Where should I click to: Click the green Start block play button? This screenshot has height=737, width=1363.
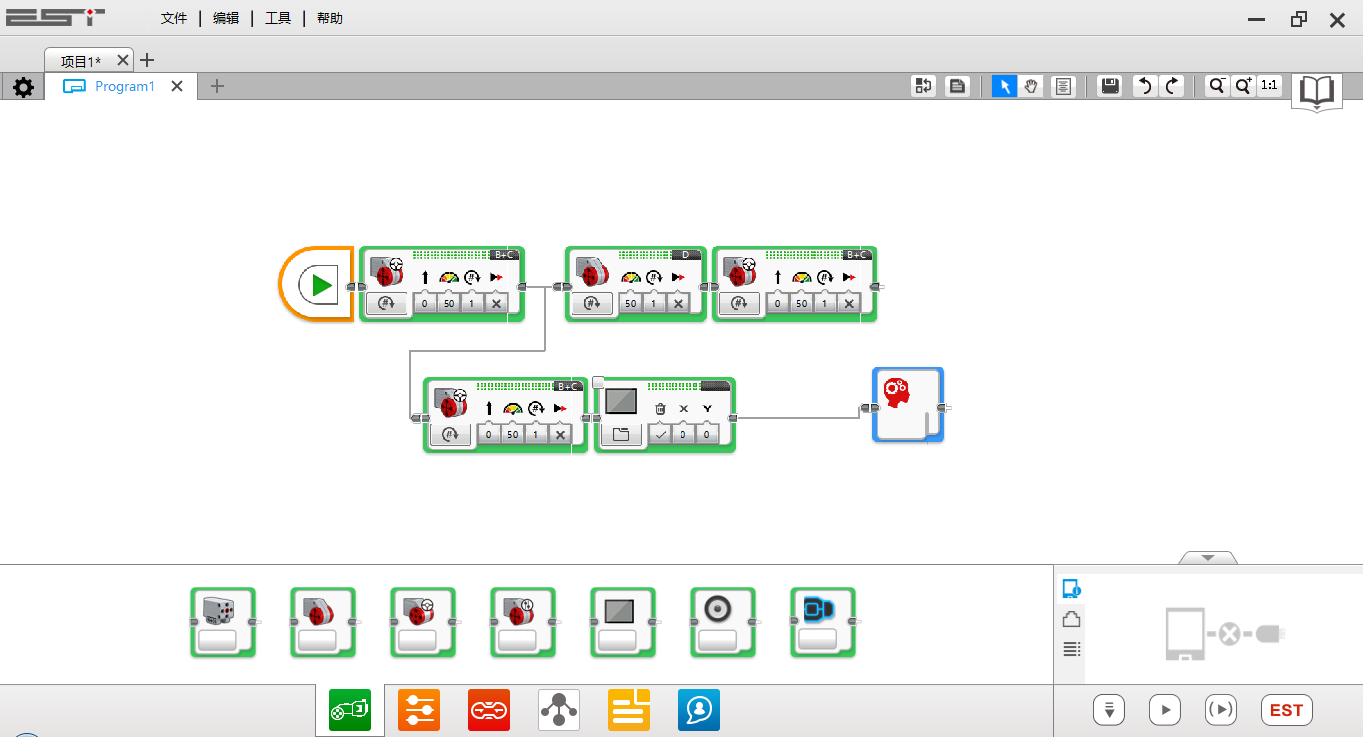point(321,285)
